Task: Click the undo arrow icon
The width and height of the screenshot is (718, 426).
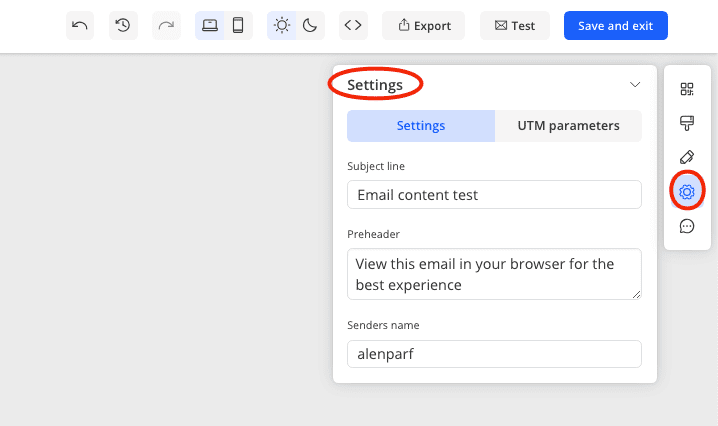Action: [x=80, y=26]
